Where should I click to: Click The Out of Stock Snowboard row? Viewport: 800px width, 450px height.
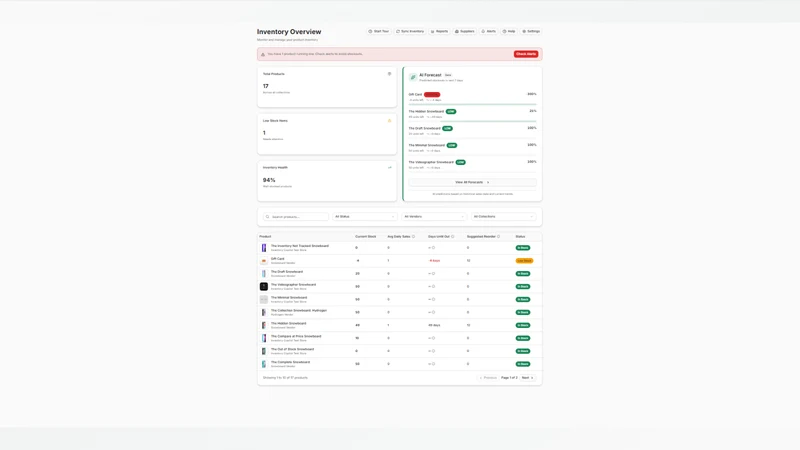pyautogui.click(x=399, y=351)
